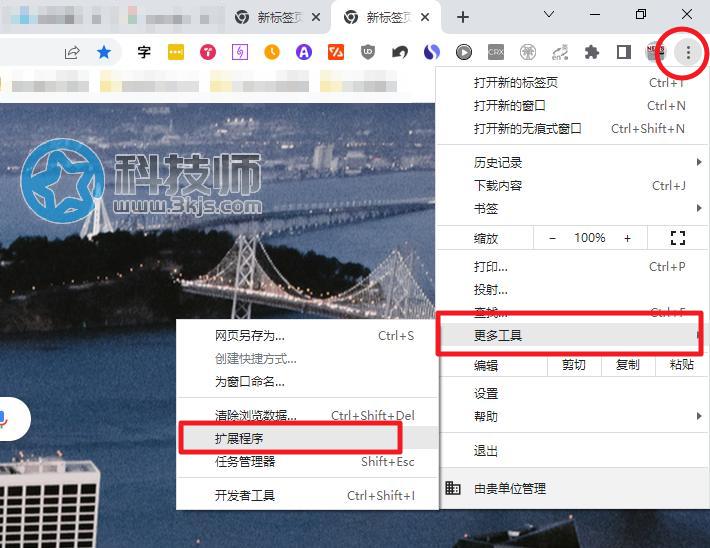Viewport: 710px width, 548px height.
Task: Open the blue swirl extension icon
Action: 432,53
